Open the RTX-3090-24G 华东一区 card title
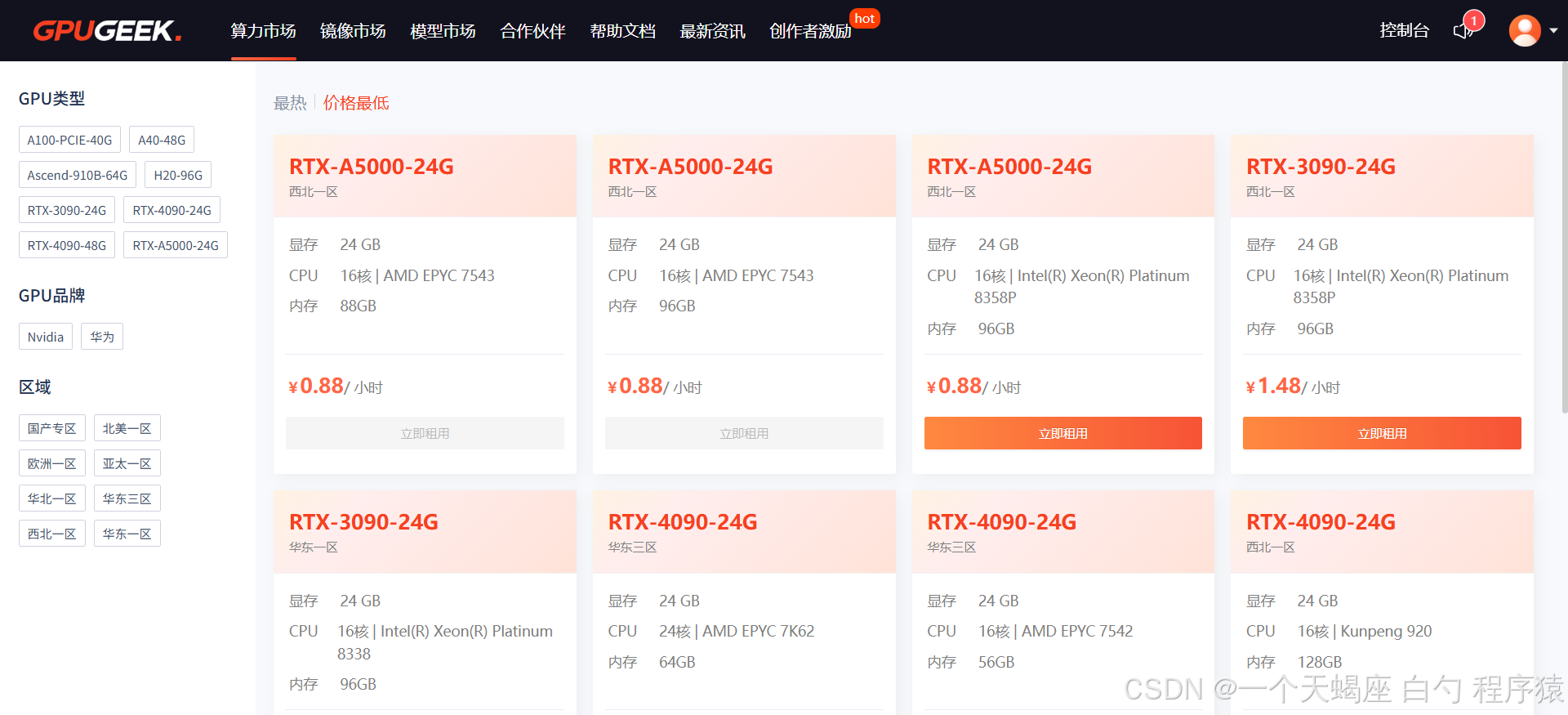Screen dimensions: 1568x715 click(x=364, y=522)
